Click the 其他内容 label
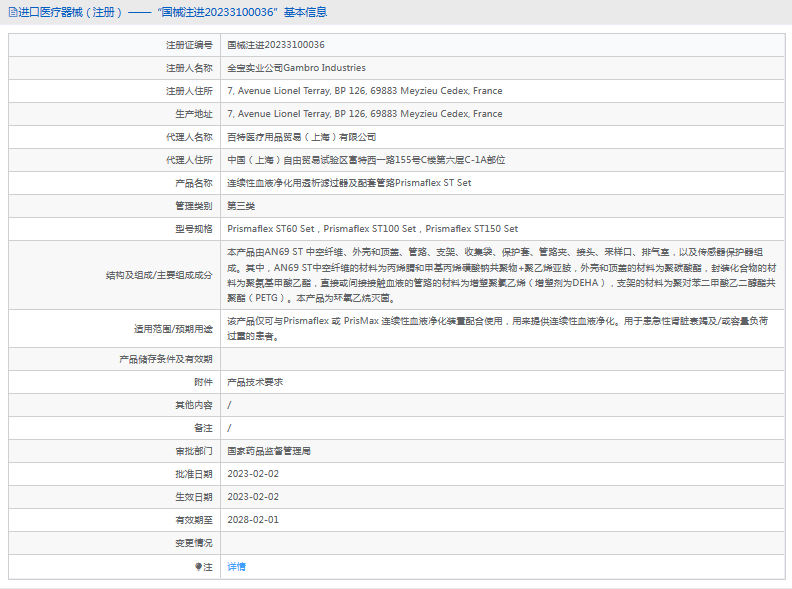The width and height of the screenshot is (792, 589). [194, 405]
